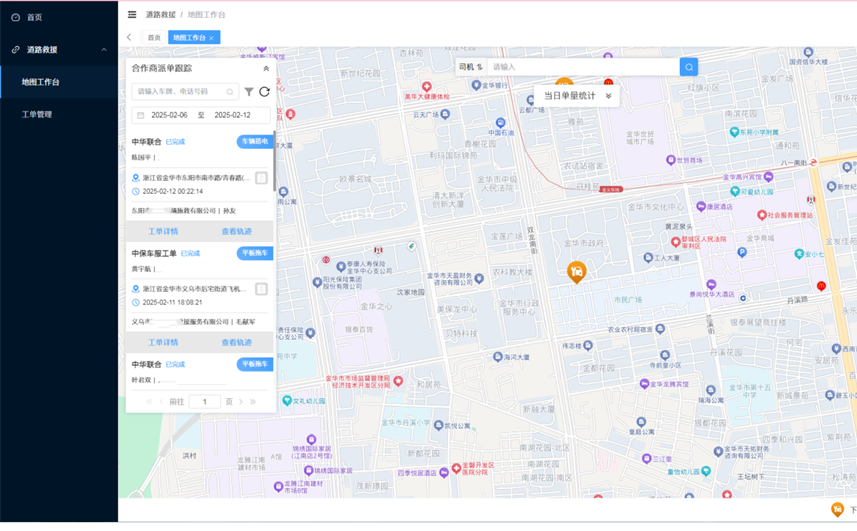The height and width of the screenshot is (531, 857).
Task: Open 查看轨迹 for the 车辆搭电 order
Action: tap(236, 232)
